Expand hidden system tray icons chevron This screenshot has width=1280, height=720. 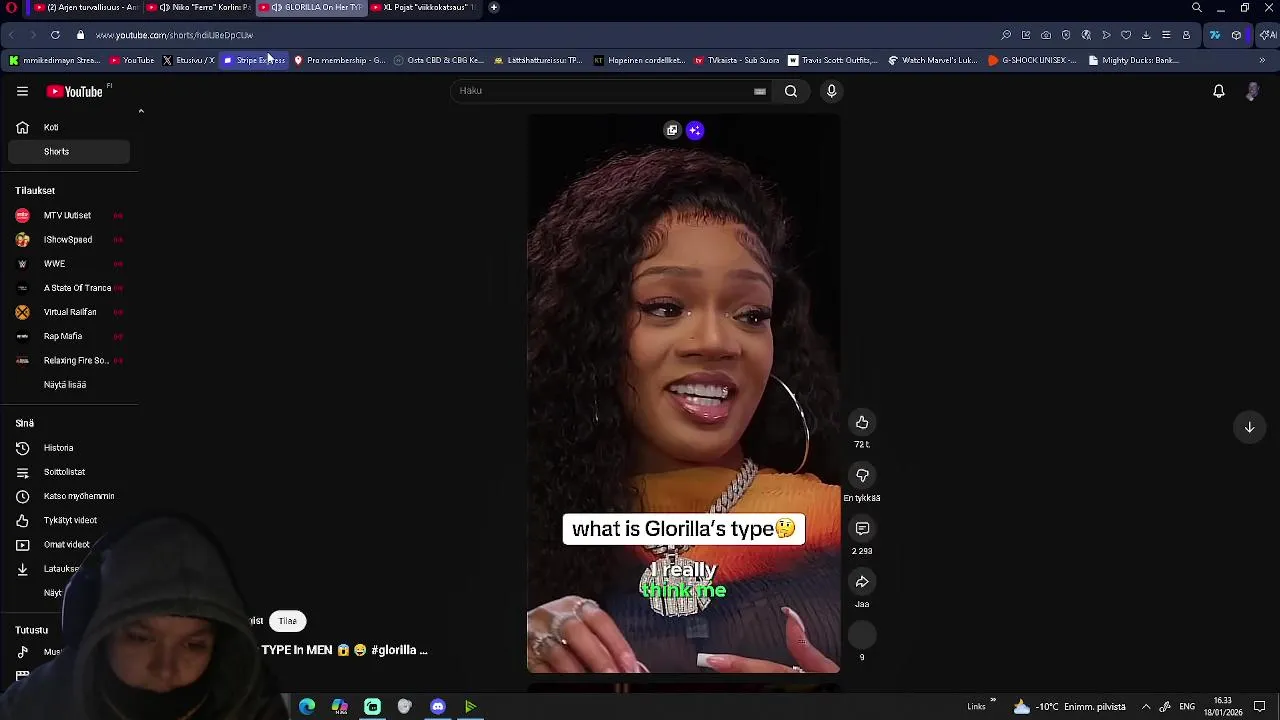tap(1146, 707)
